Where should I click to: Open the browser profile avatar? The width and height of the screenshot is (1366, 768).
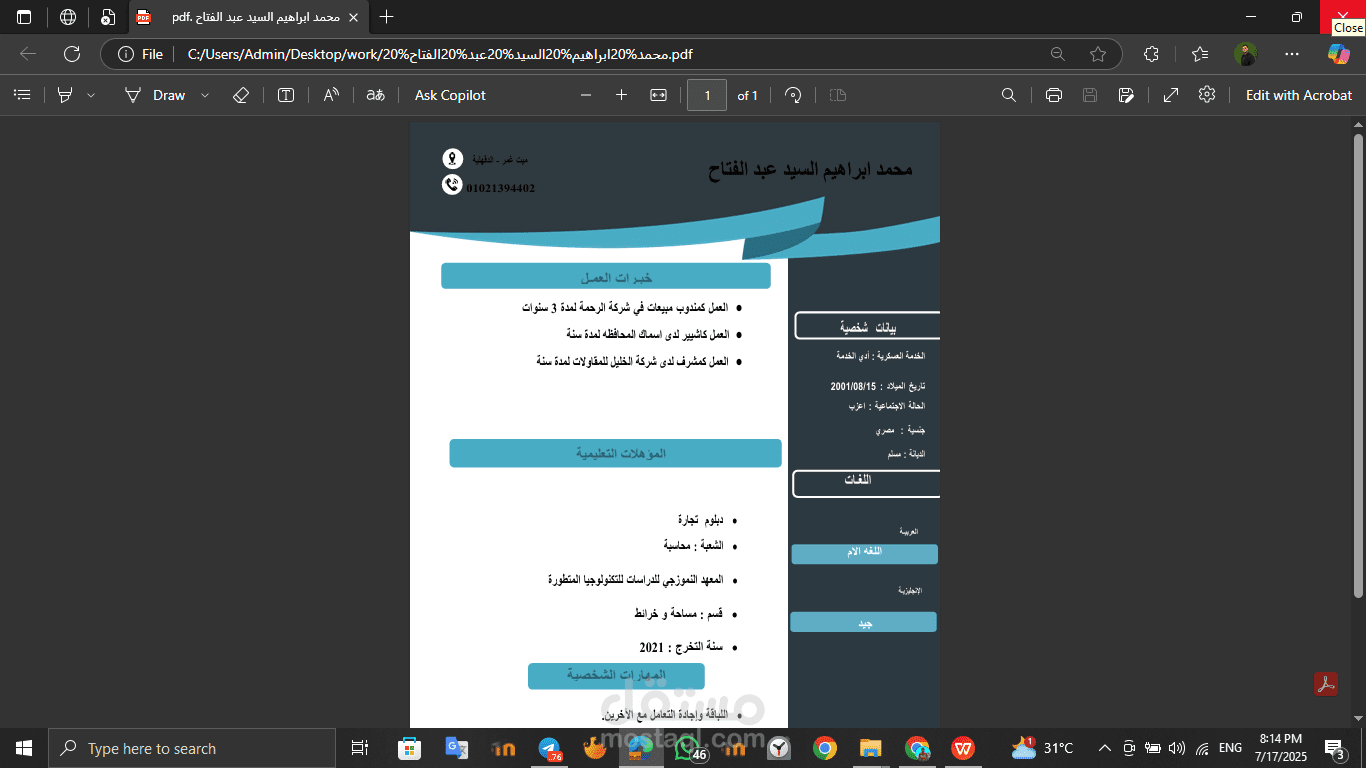pyautogui.click(x=1245, y=54)
